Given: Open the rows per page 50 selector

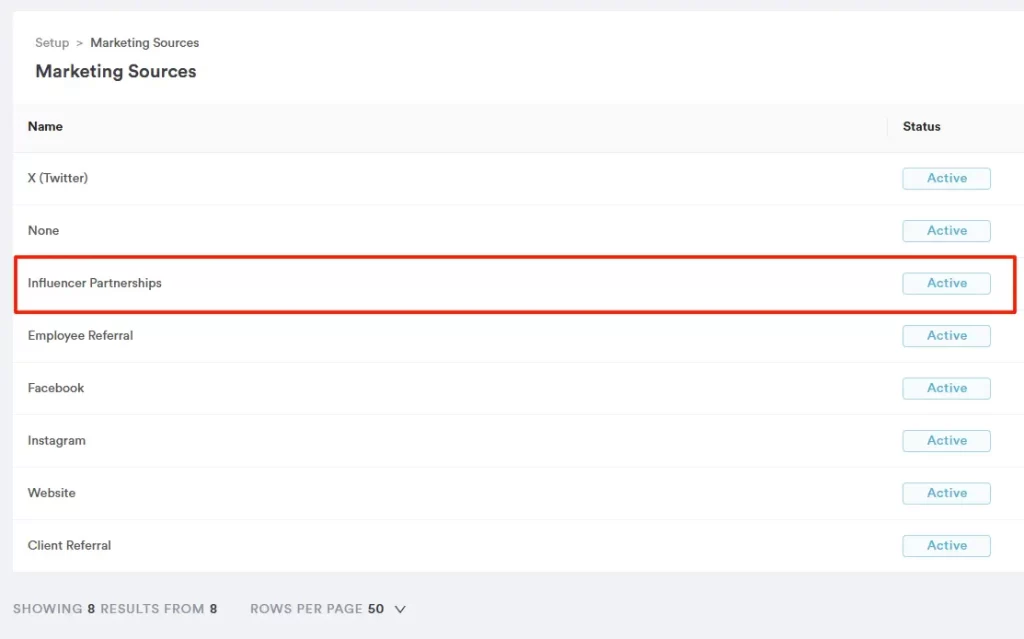Looking at the screenshot, I should tap(376, 609).
